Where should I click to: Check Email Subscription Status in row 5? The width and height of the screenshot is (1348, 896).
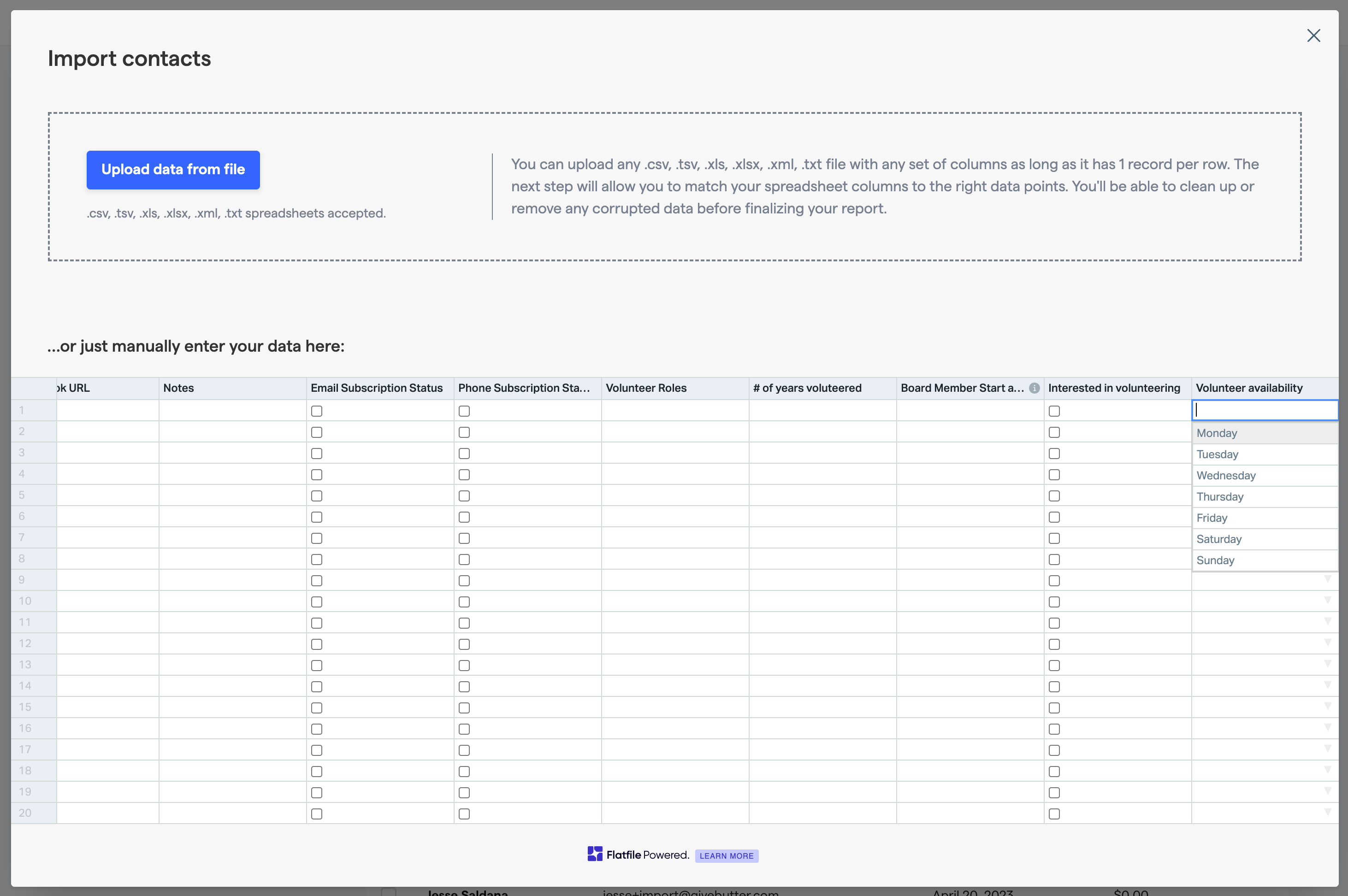point(317,496)
